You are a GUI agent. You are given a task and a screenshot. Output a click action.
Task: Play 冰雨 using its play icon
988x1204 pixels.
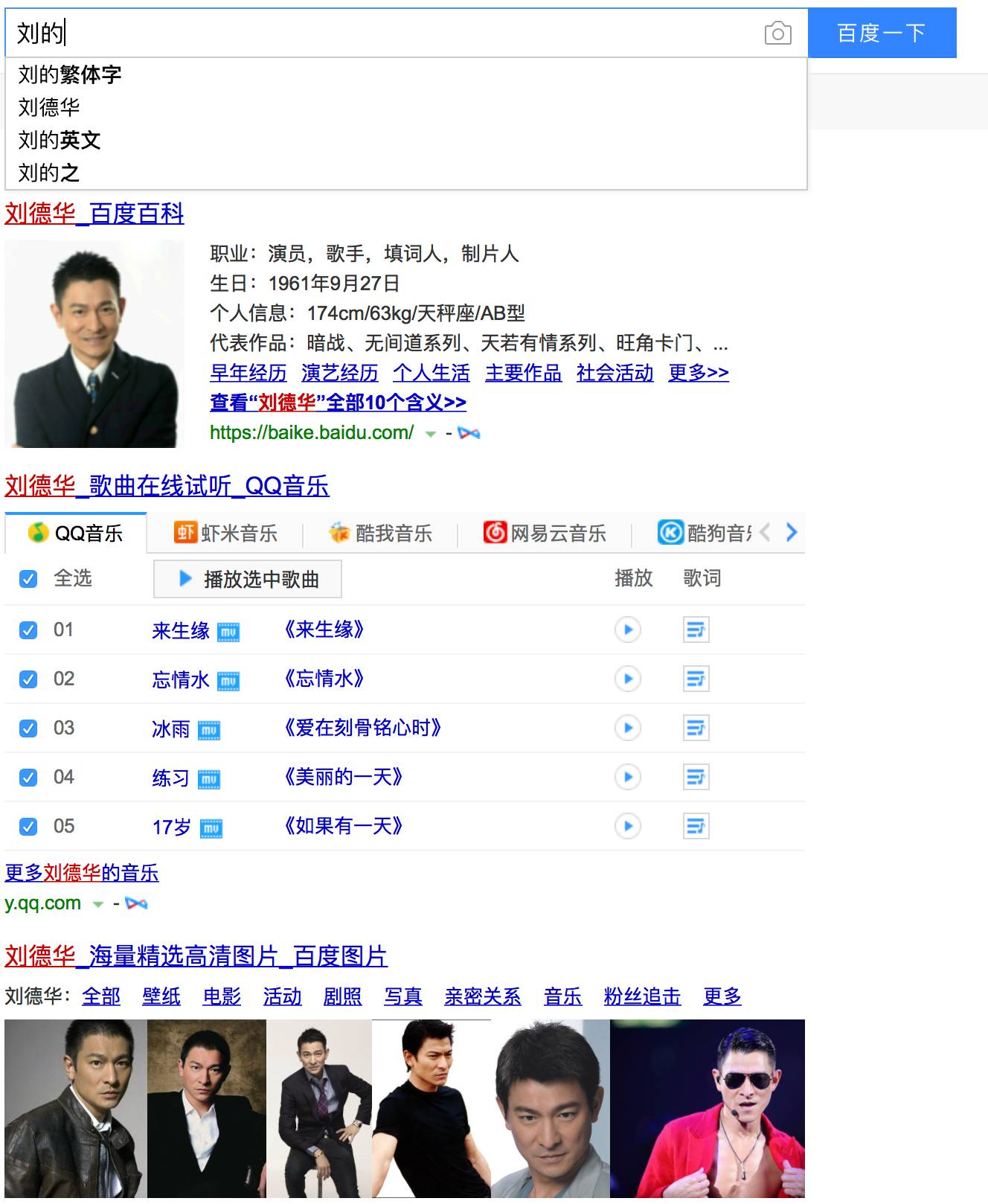pos(628,728)
